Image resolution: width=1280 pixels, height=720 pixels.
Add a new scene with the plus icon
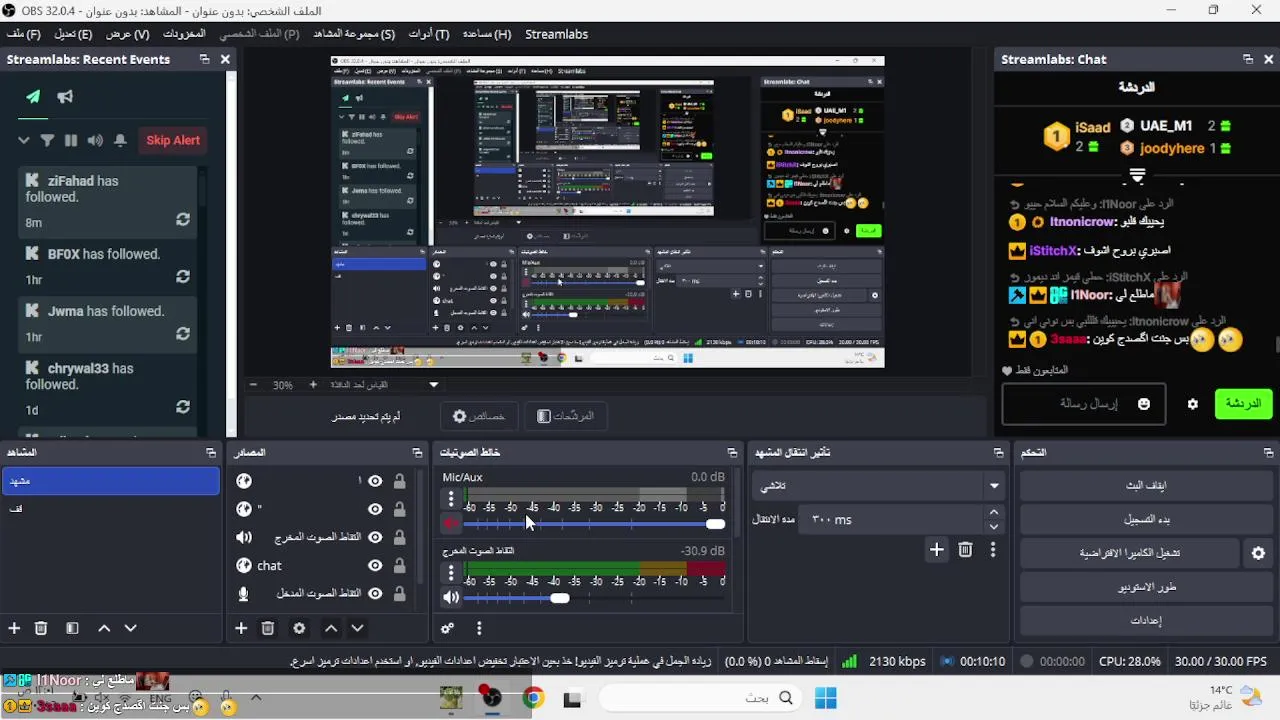tap(14, 628)
